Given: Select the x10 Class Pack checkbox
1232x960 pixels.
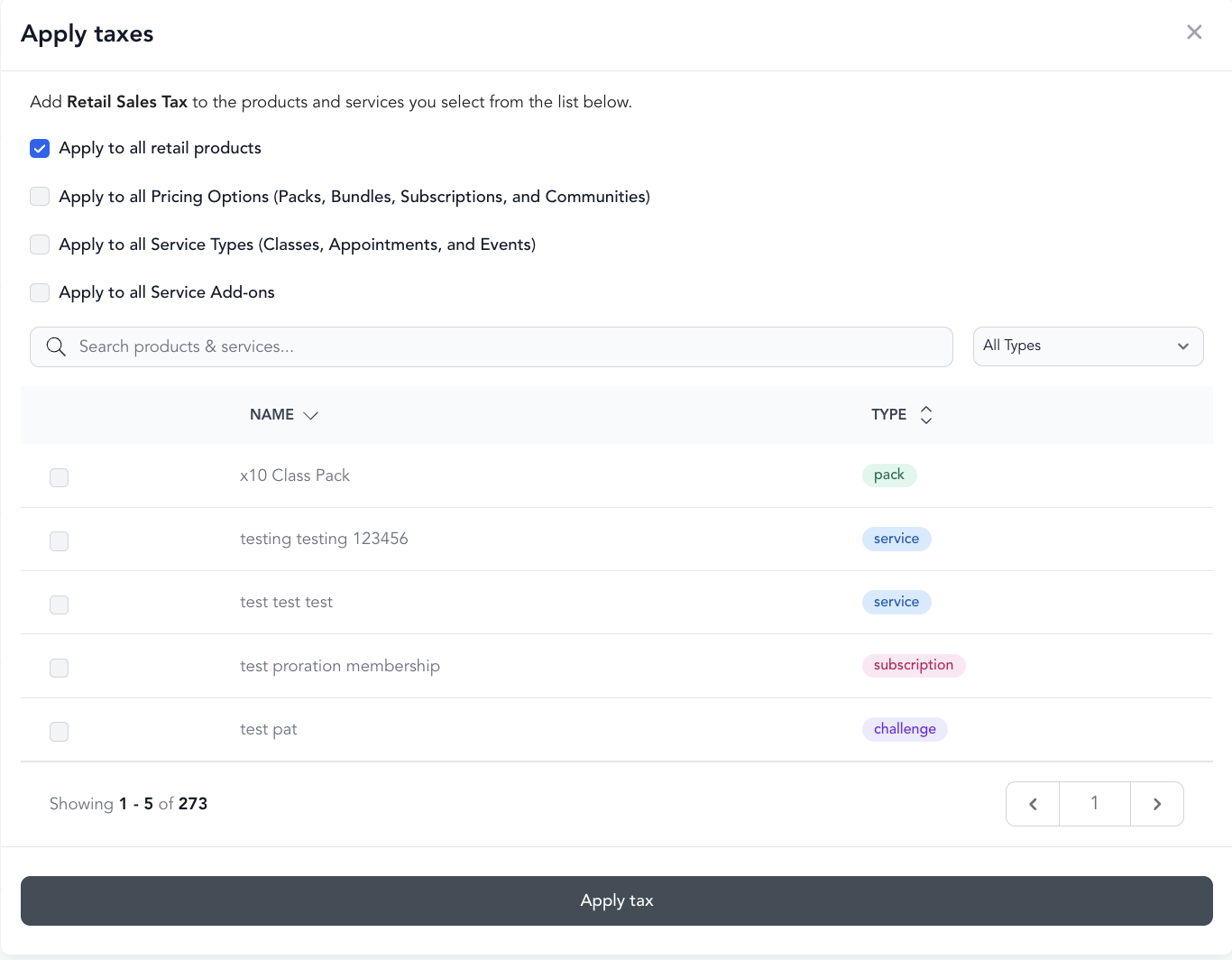Looking at the screenshot, I should [60, 477].
